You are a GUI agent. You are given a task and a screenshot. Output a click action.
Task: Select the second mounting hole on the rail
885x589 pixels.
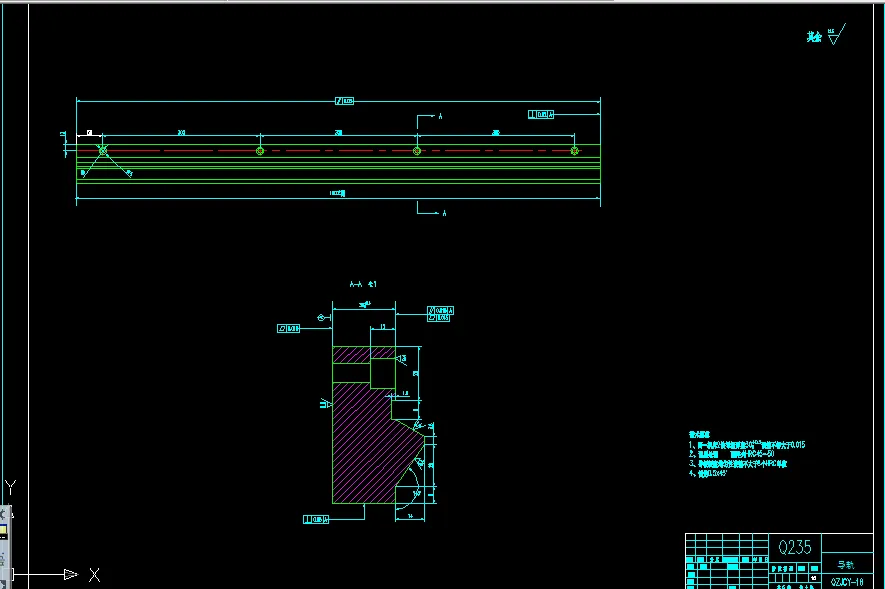click(x=260, y=151)
